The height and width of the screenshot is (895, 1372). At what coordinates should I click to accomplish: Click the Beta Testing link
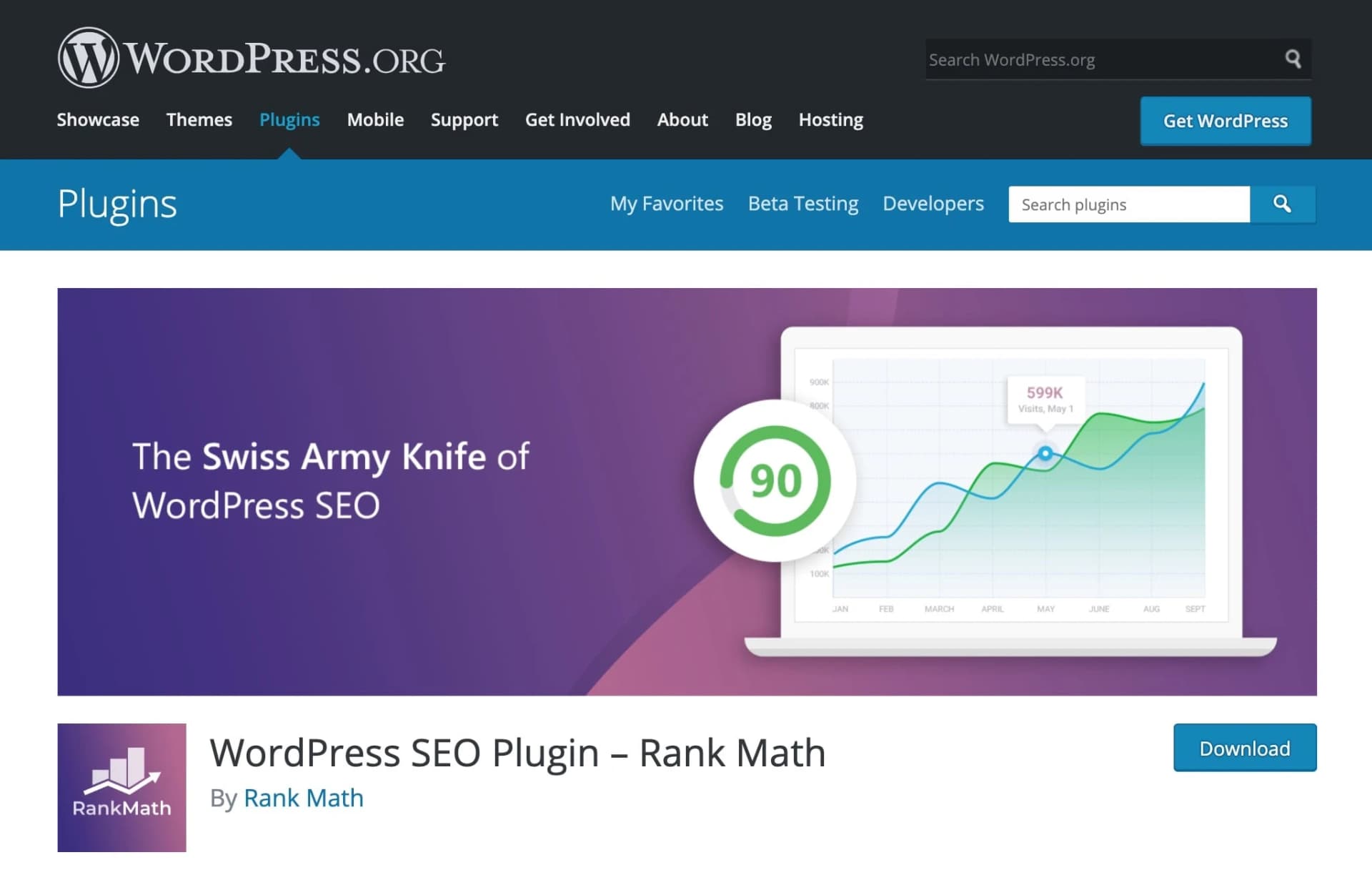pyautogui.click(x=802, y=204)
